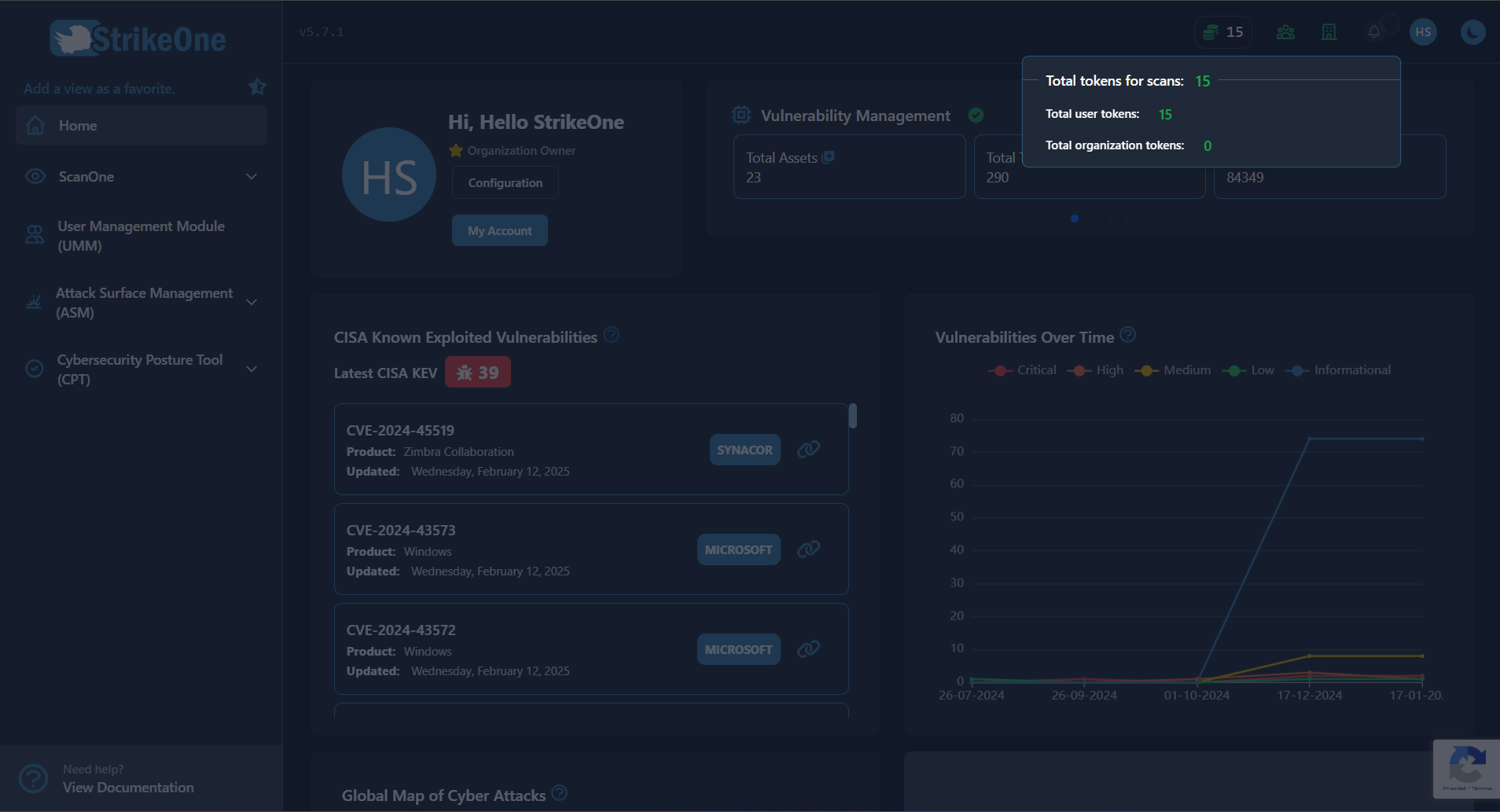Open the User Management Module (UMM)
Viewport: 1500px width, 812px height.
[141, 235]
